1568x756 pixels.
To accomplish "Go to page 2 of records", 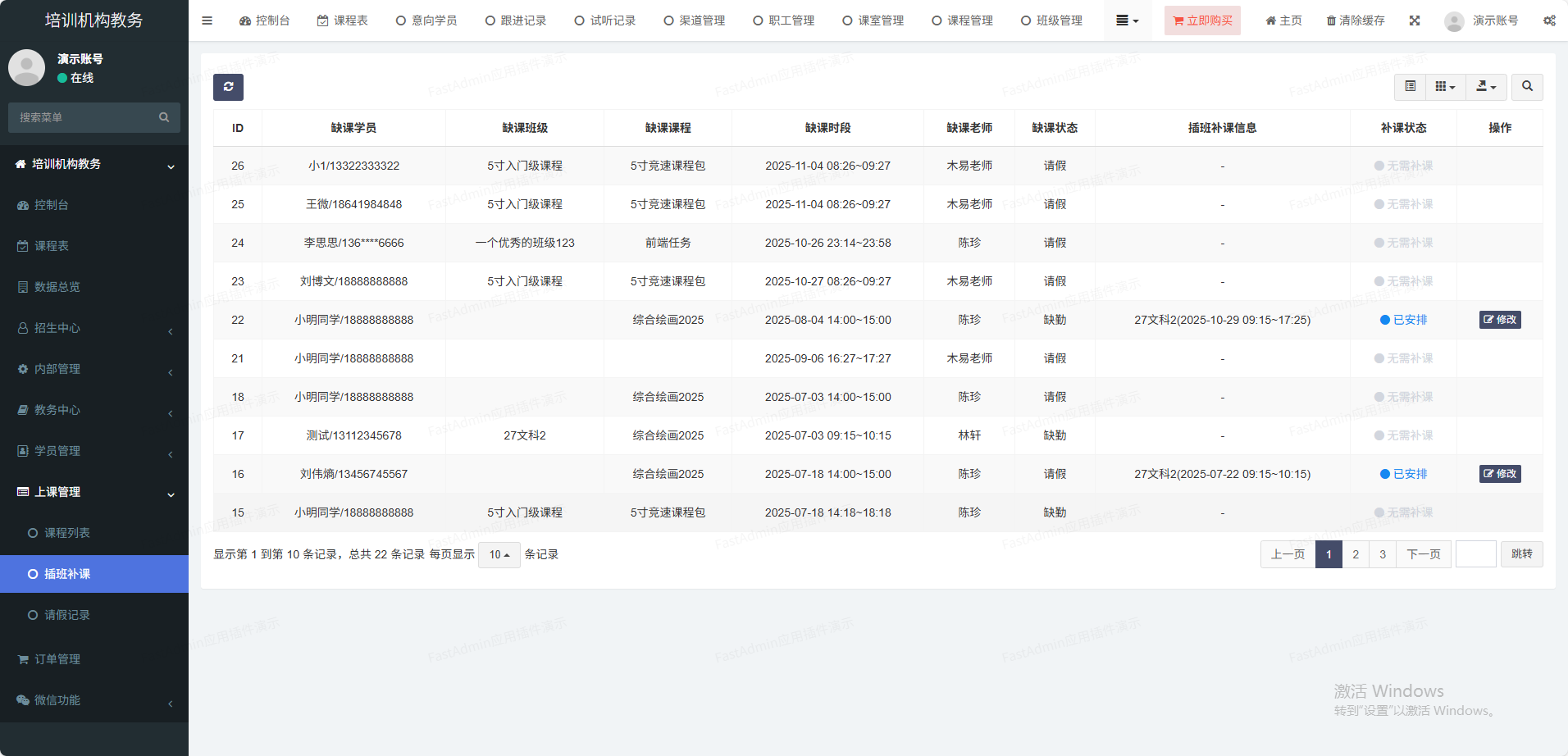I will (1356, 554).
